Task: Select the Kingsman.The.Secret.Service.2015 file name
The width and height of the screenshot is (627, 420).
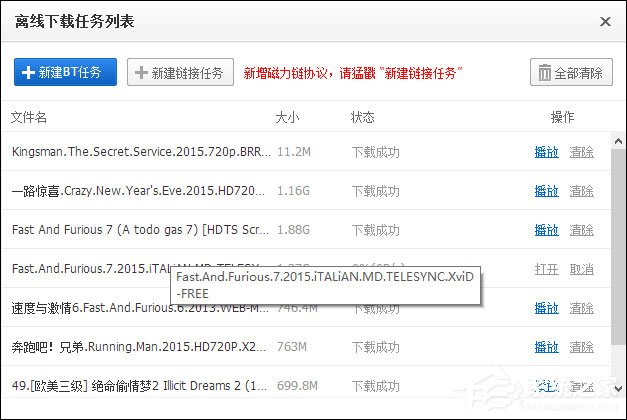Action: (141, 152)
